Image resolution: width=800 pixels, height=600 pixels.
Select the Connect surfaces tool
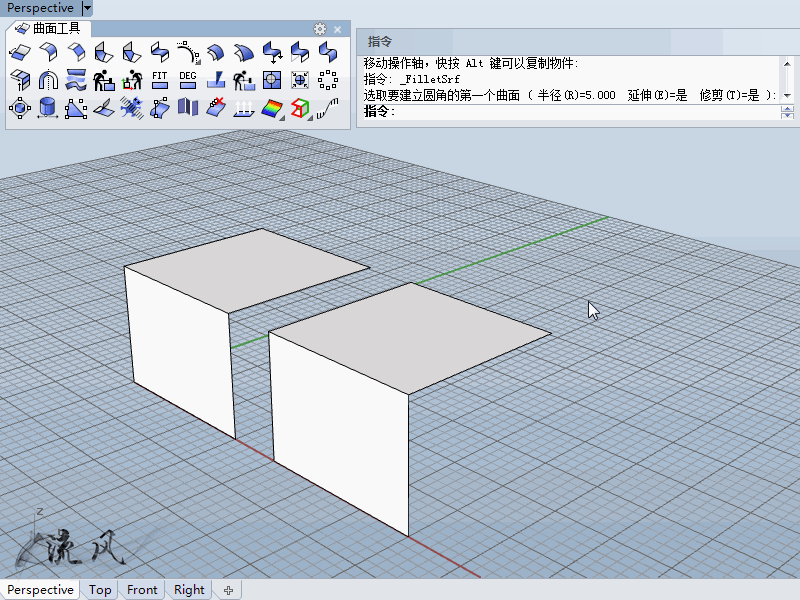click(x=20, y=80)
